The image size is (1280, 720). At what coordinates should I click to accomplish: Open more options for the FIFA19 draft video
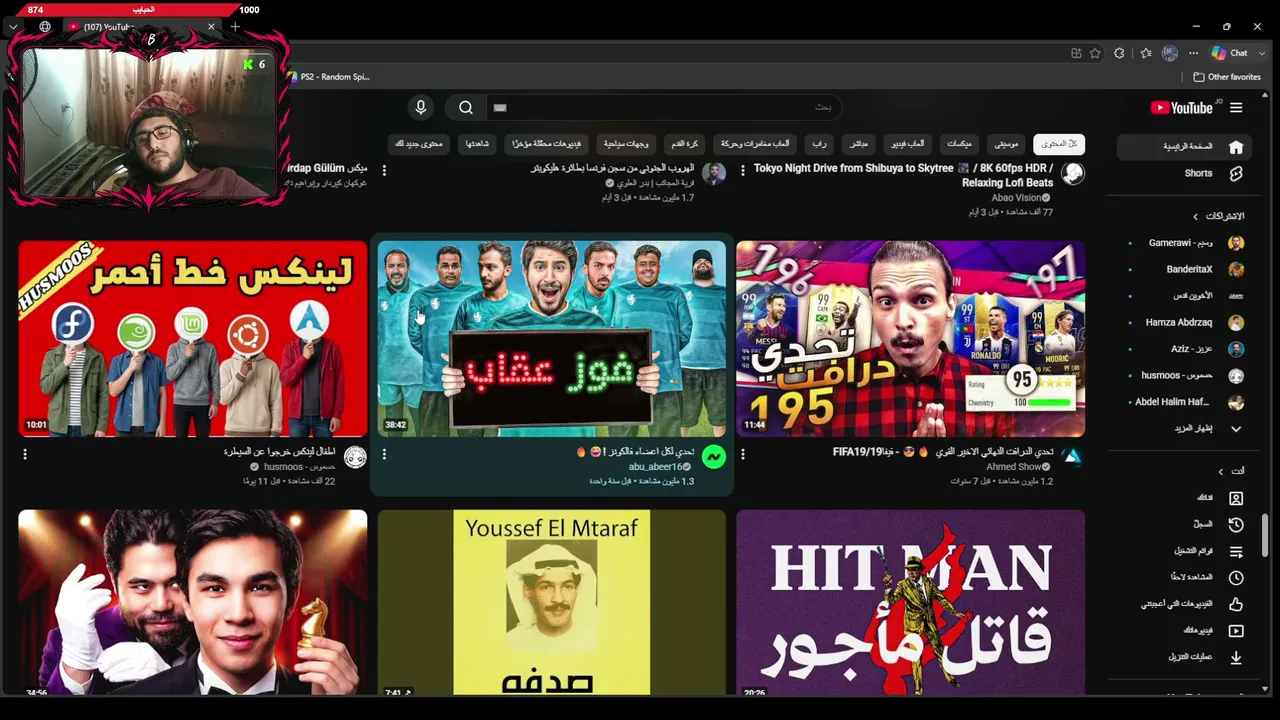click(743, 454)
